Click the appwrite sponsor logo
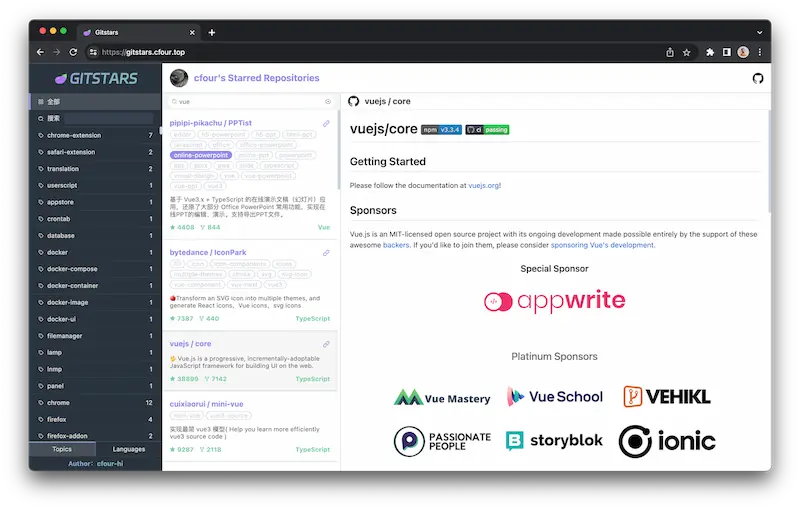800x509 pixels. 555,301
